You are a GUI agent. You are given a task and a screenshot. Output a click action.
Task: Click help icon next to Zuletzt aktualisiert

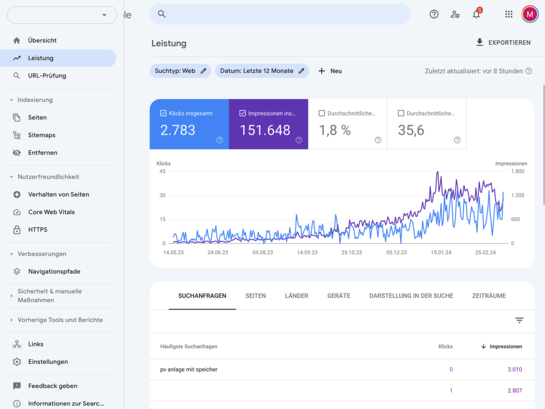pyautogui.click(x=529, y=71)
